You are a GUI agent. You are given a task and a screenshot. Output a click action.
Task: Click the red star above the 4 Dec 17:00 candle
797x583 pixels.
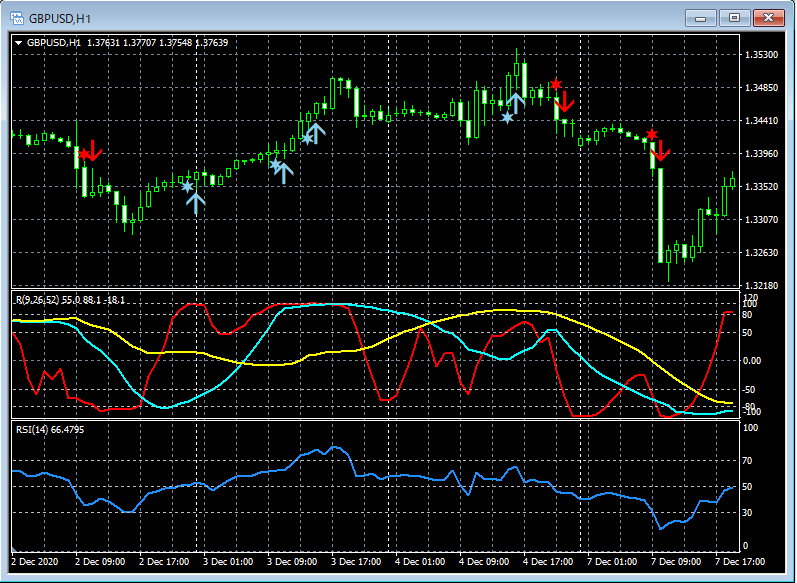(x=556, y=85)
